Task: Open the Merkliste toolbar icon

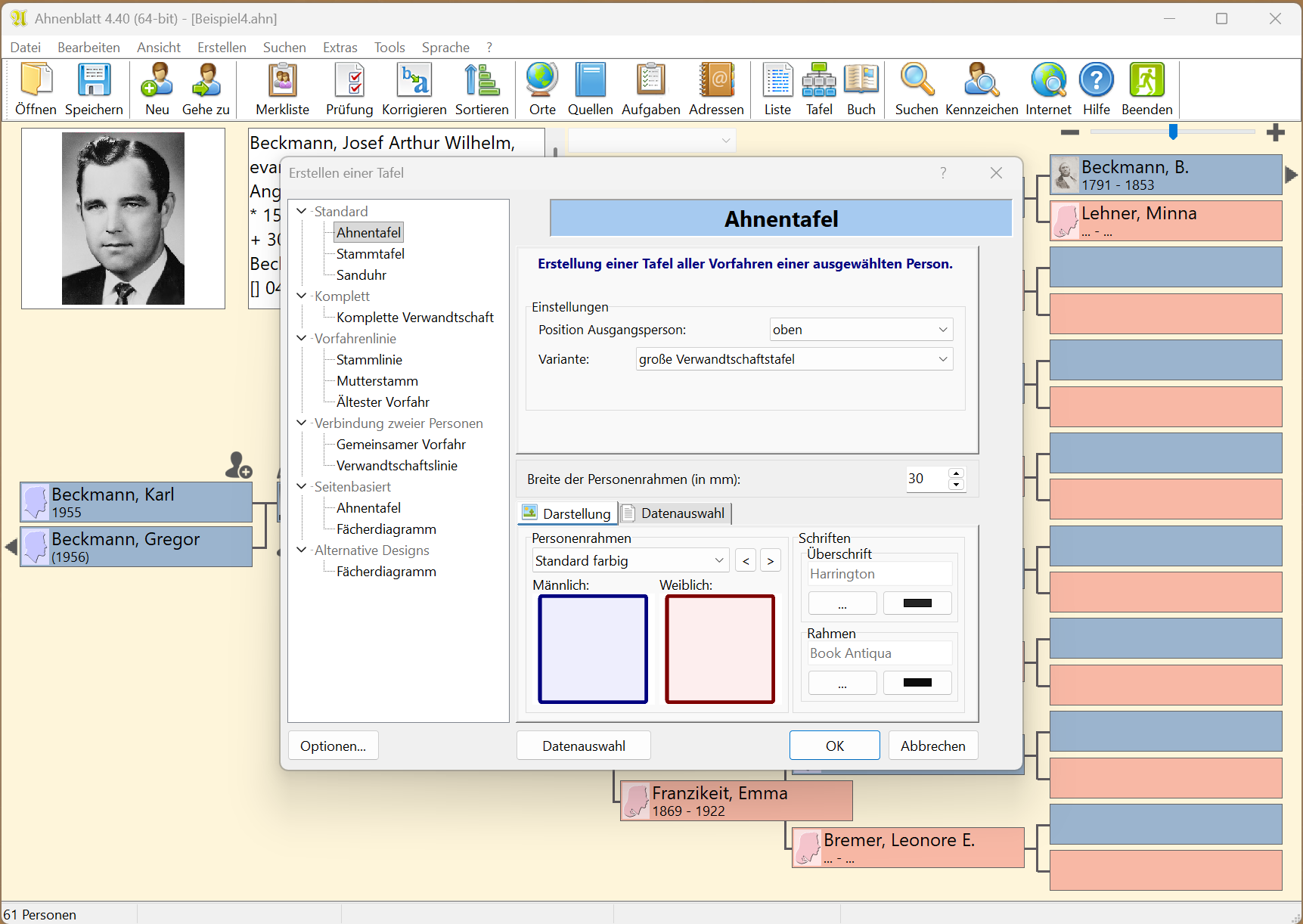Action: [x=282, y=80]
